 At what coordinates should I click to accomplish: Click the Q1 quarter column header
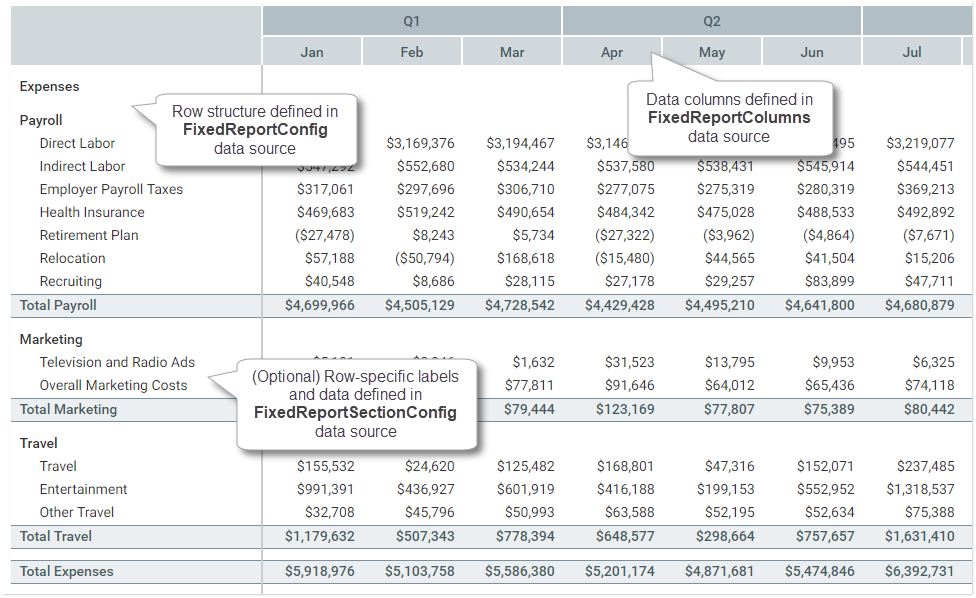click(412, 21)
